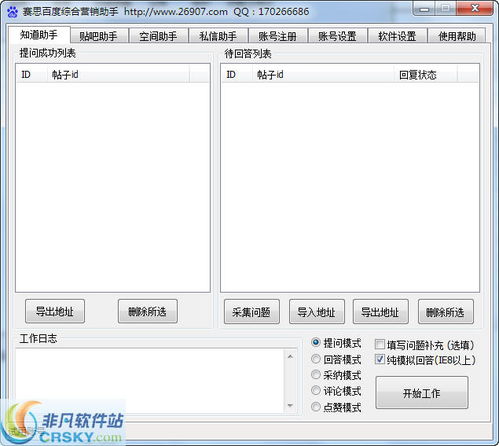This screenshot has width=499, height=446.
Task: Open the 软件设置 tab
Action: (397, 36)
